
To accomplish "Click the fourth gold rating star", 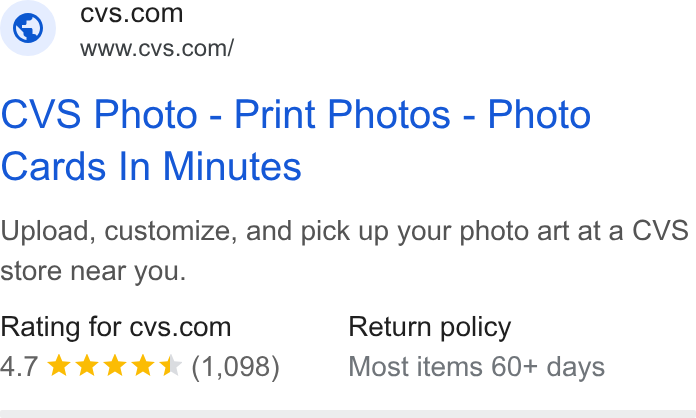I will point(143,366).
